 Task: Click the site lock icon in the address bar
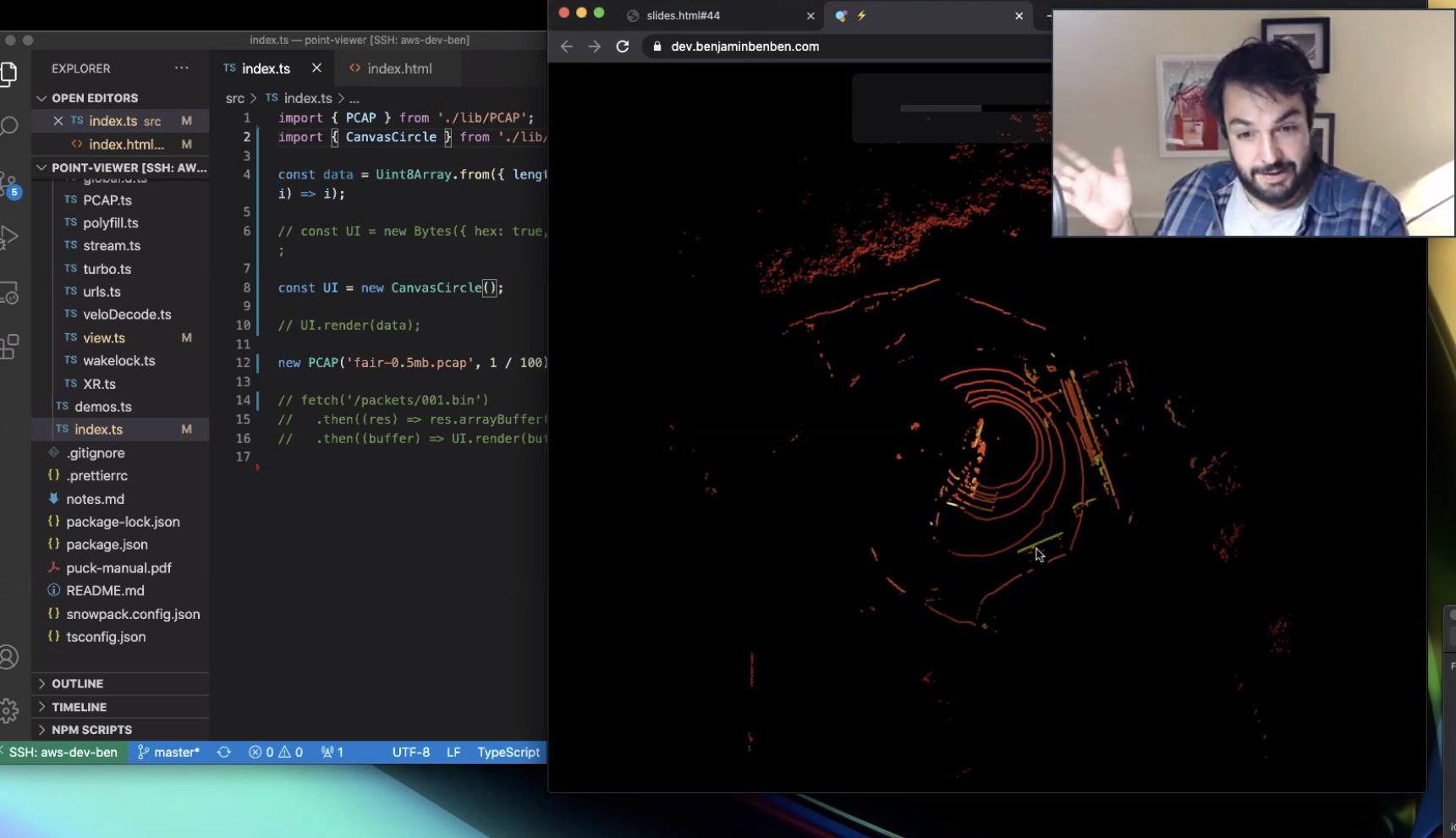657,47
